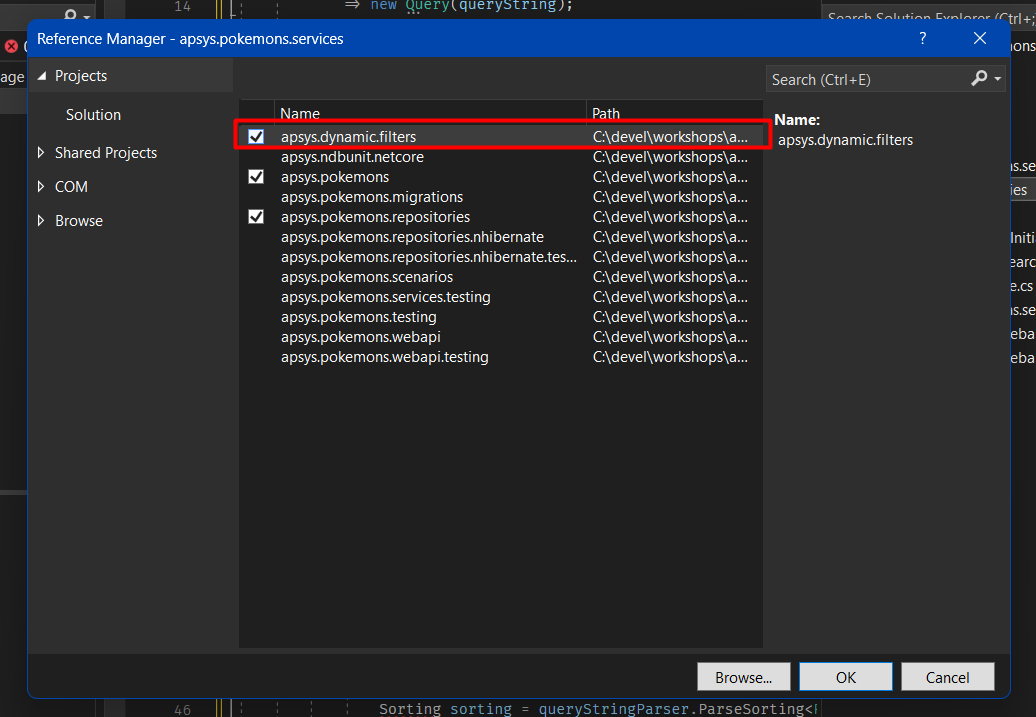1036x717 pixels.
Task: Expand the Browse category
Action: point(41,221)
